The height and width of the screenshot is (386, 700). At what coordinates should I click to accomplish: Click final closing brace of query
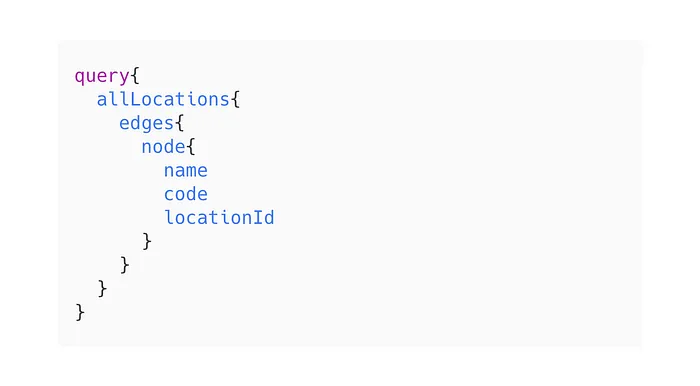tap(80, 312)
